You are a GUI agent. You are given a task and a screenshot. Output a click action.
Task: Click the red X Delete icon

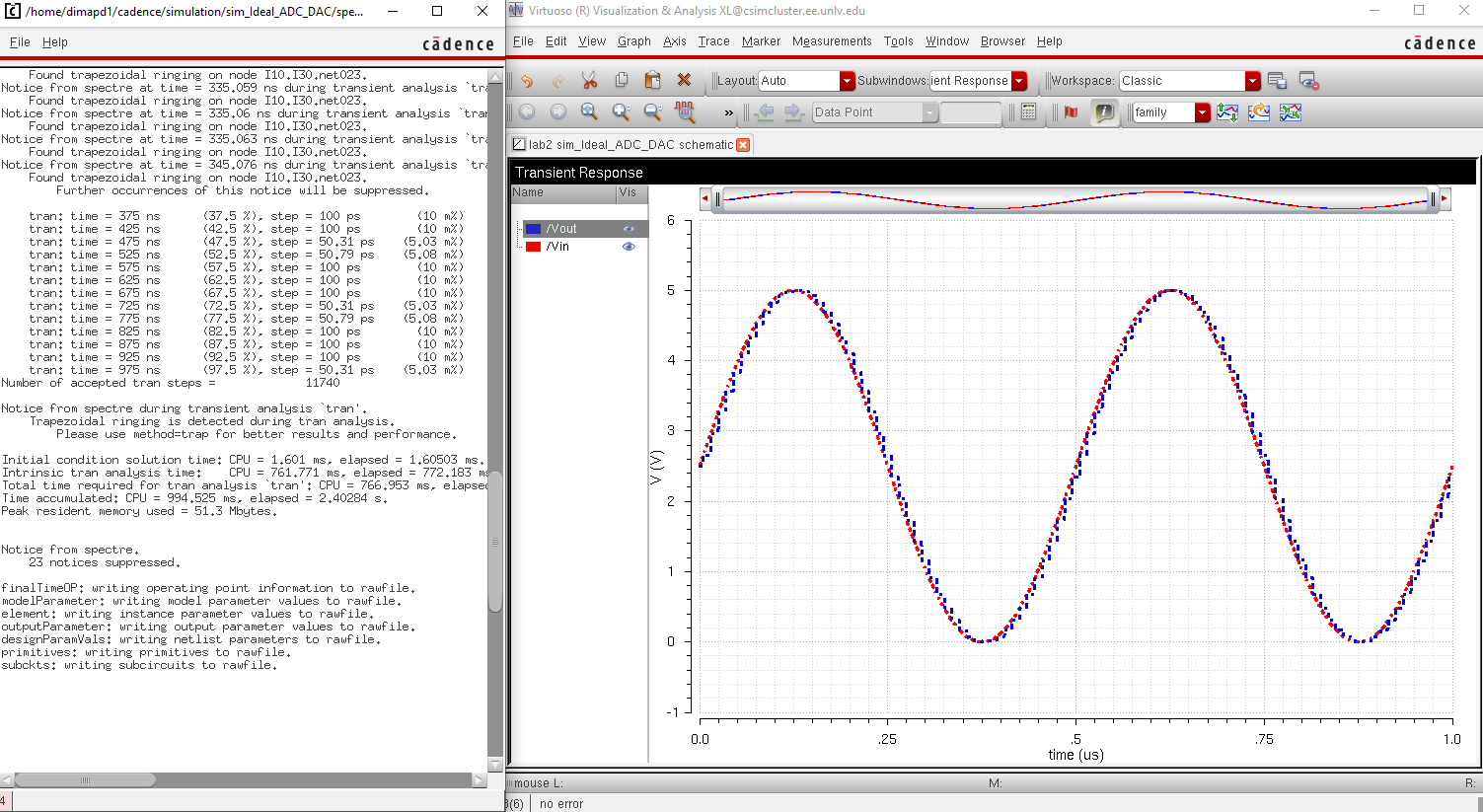click(x=684, y=81)
